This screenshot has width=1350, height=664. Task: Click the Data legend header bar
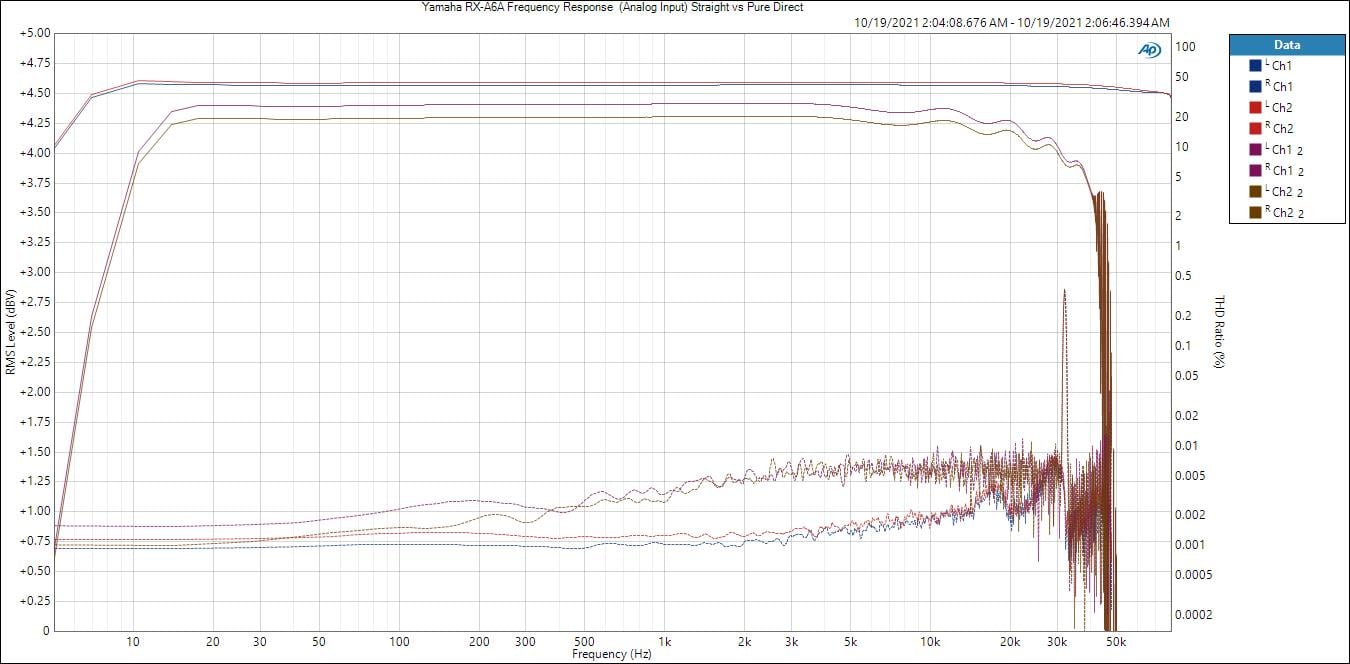click(x=1286, y=45)
